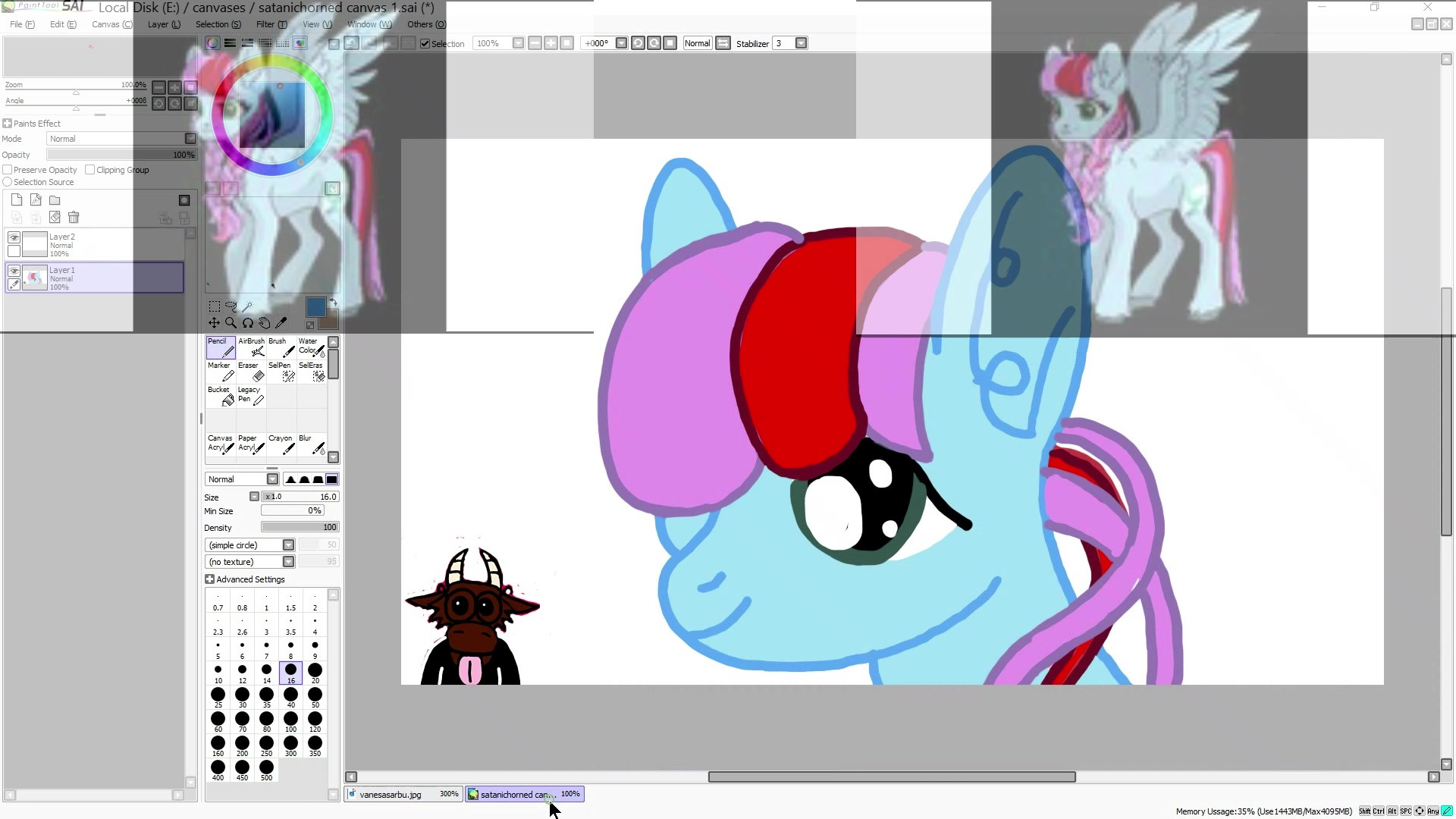Open the rotation angle +000° dropdown
Screen dimensions: 1456x819
(621, 43)
